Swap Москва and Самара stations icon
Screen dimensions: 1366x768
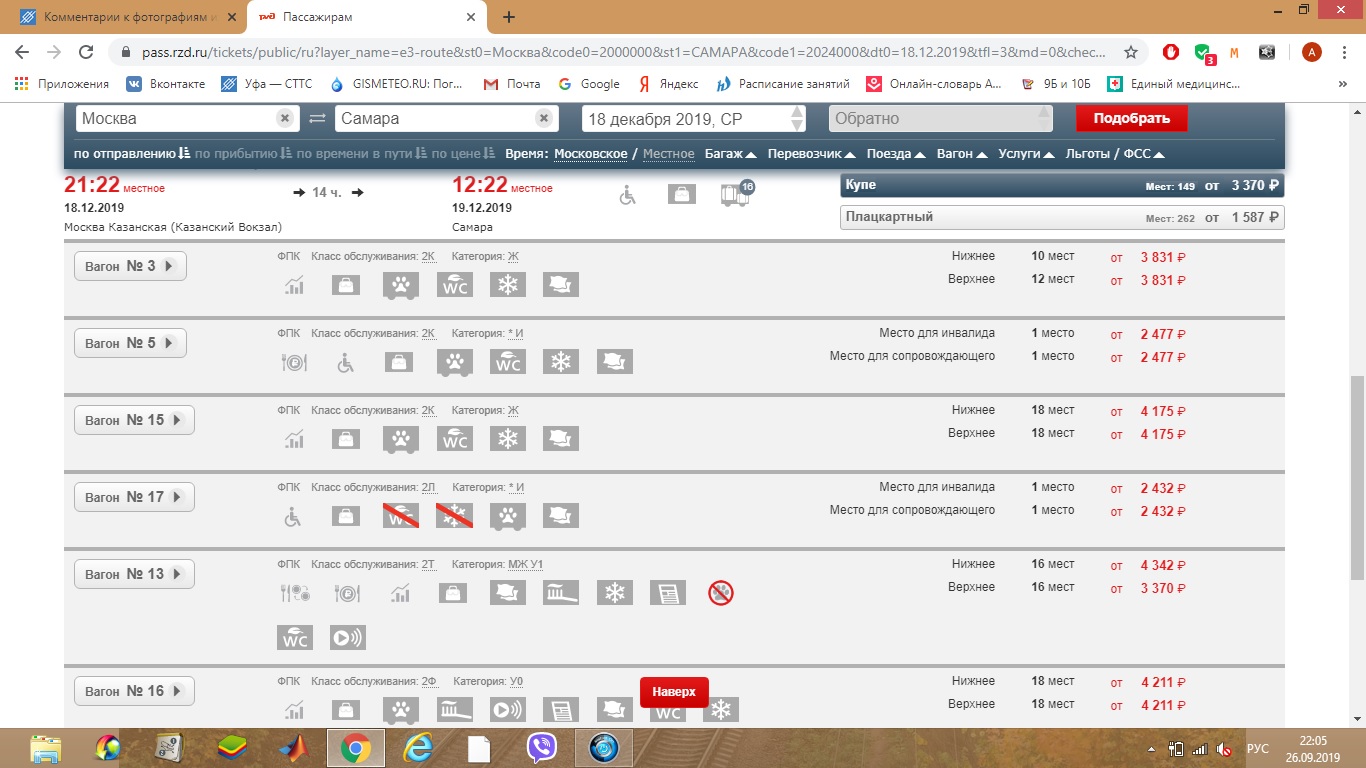(x=317, y=119)
